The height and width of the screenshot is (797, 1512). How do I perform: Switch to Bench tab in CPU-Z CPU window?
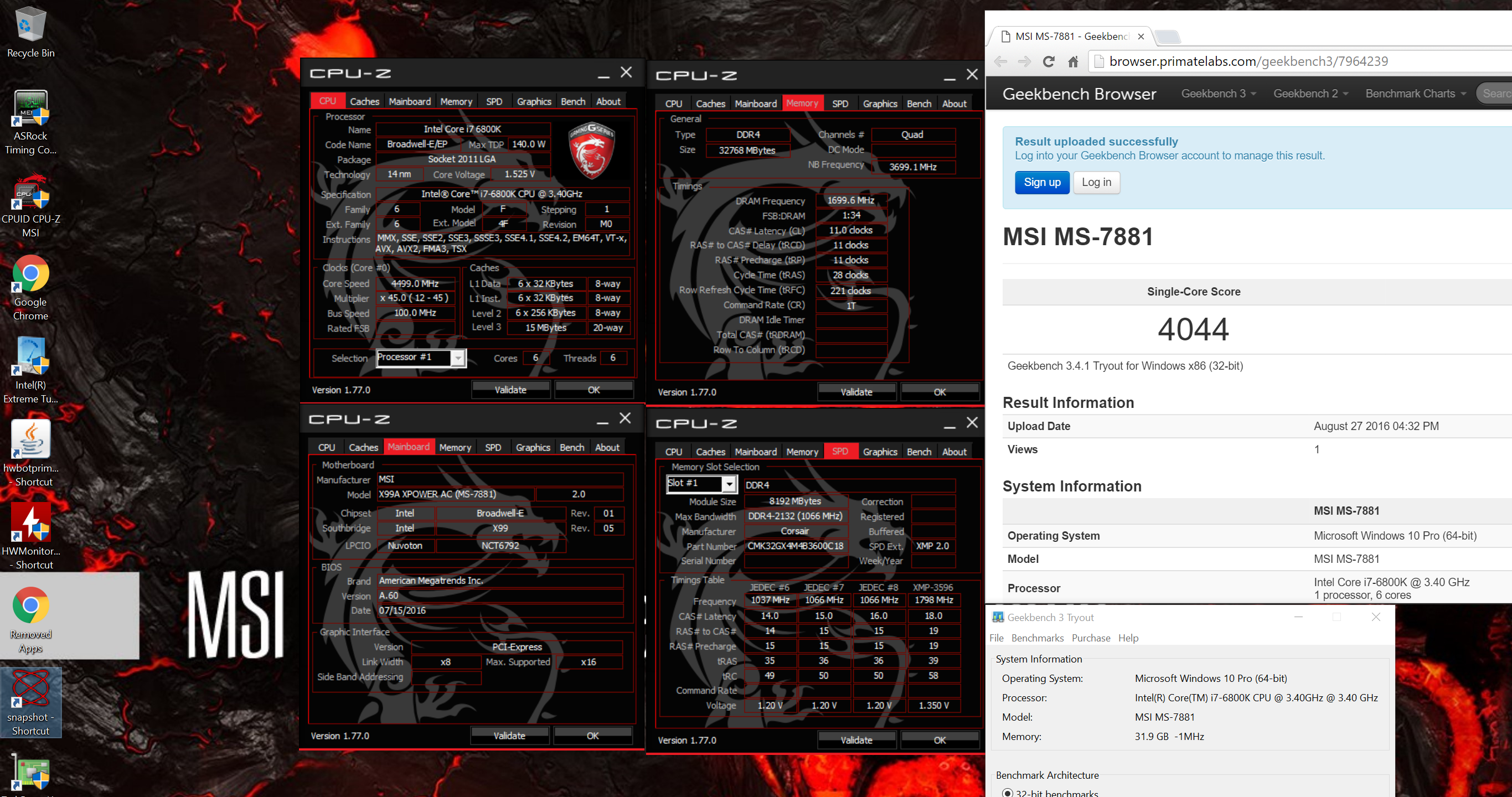[573, 101]
